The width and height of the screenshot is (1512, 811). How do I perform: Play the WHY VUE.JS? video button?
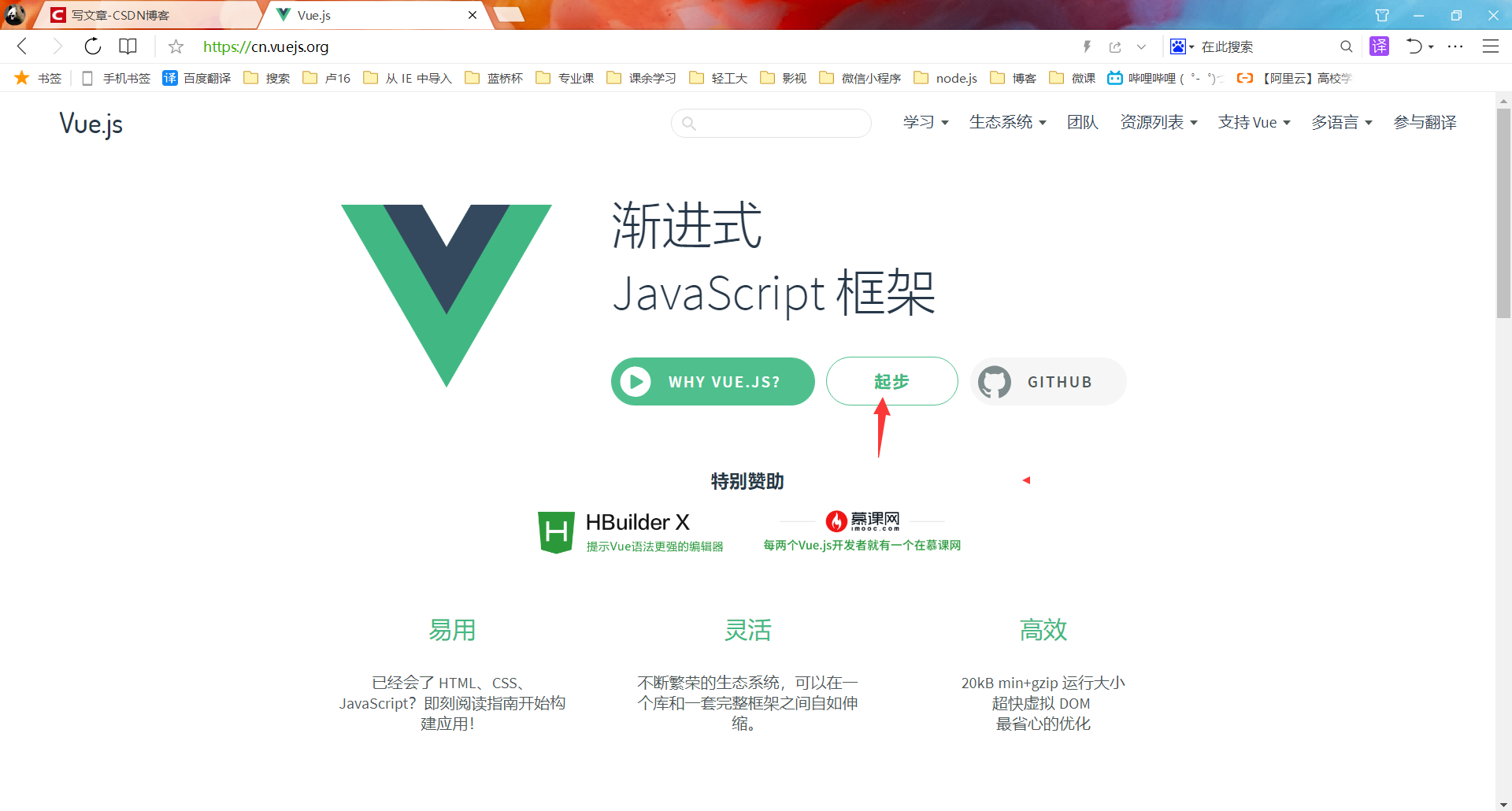[713, 382]
